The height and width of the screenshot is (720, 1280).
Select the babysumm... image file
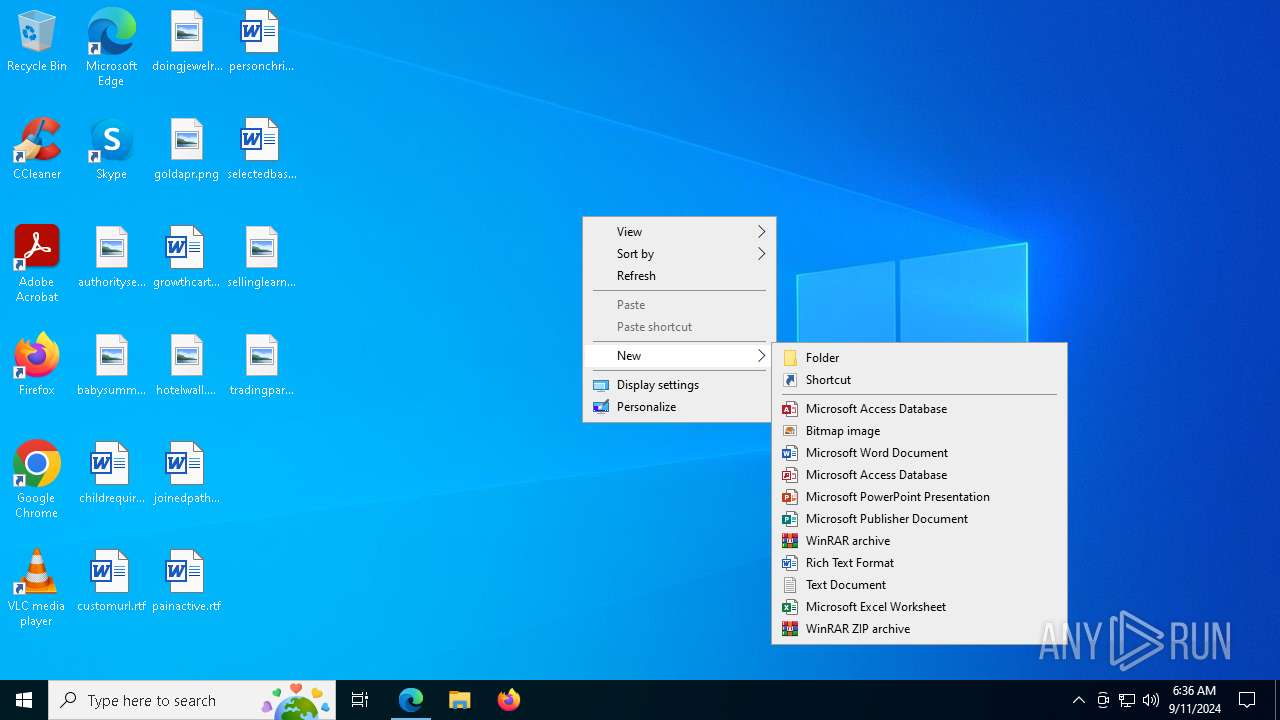point(111,366)
